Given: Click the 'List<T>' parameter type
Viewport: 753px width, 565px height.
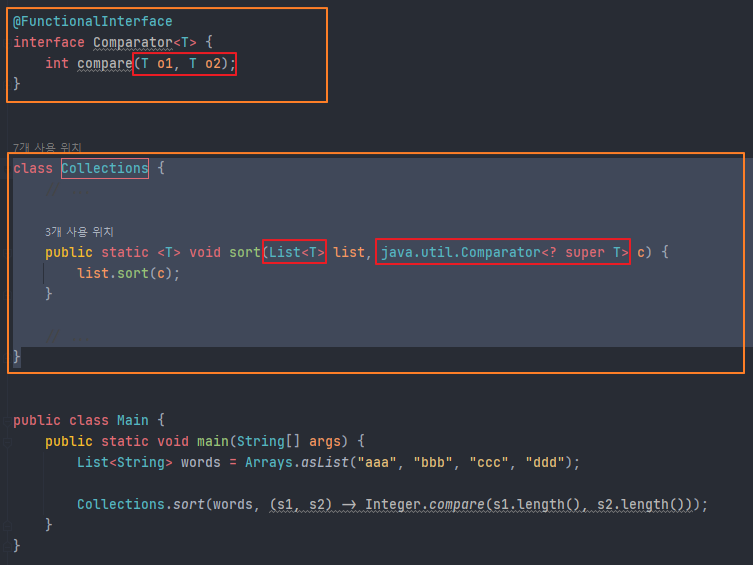Looking at the screenshot, I should click(x=296, y=252).
